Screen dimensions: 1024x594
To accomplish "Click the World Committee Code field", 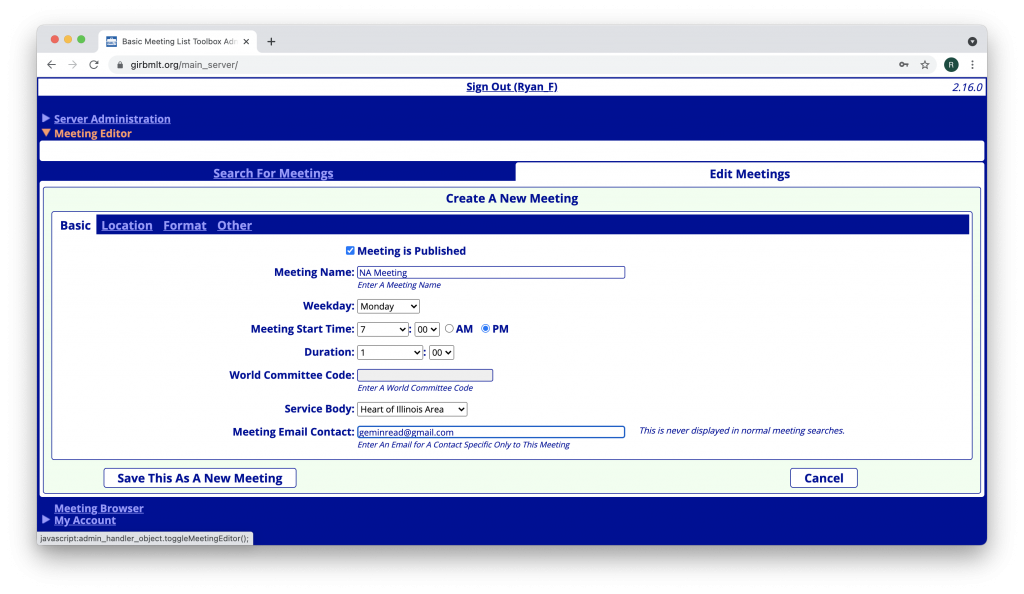I will coord(425,375).
